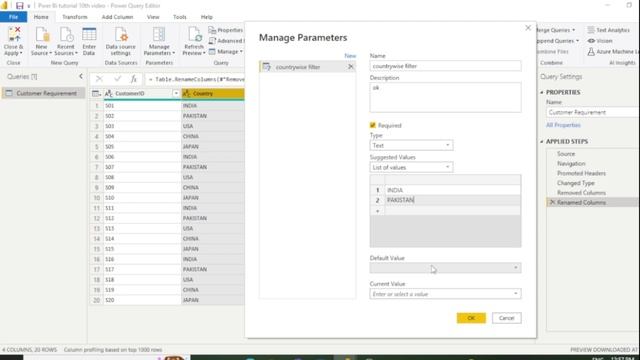Cancel the formula bar edit (X icon)

click(x=99, y=79)
